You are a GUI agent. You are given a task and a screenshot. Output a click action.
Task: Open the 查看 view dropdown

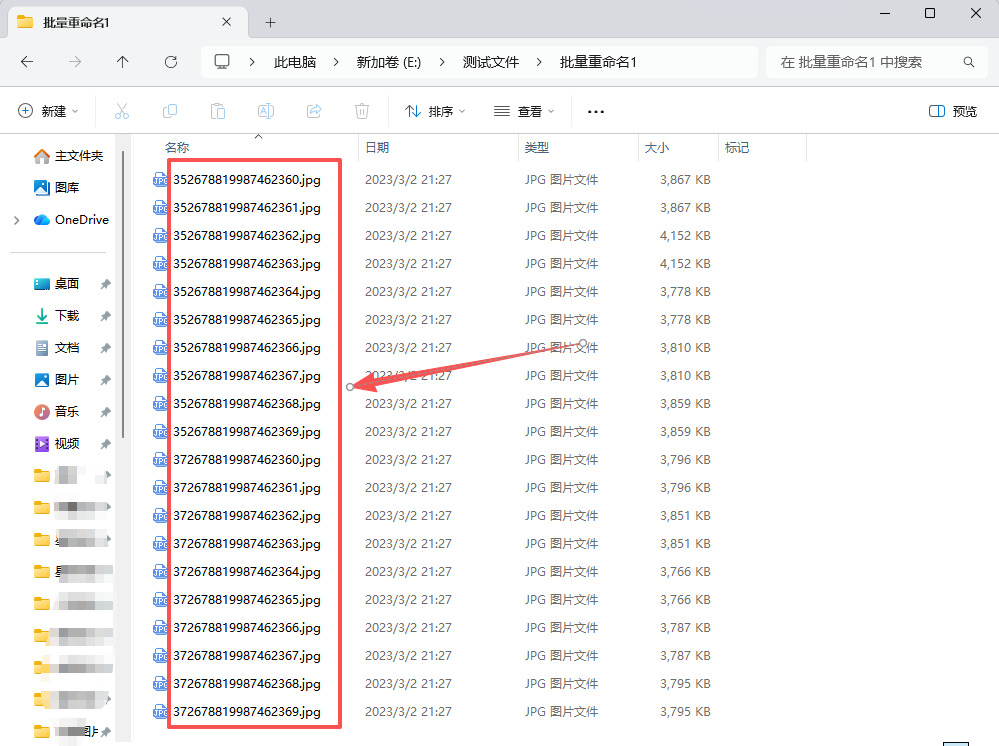524,111
